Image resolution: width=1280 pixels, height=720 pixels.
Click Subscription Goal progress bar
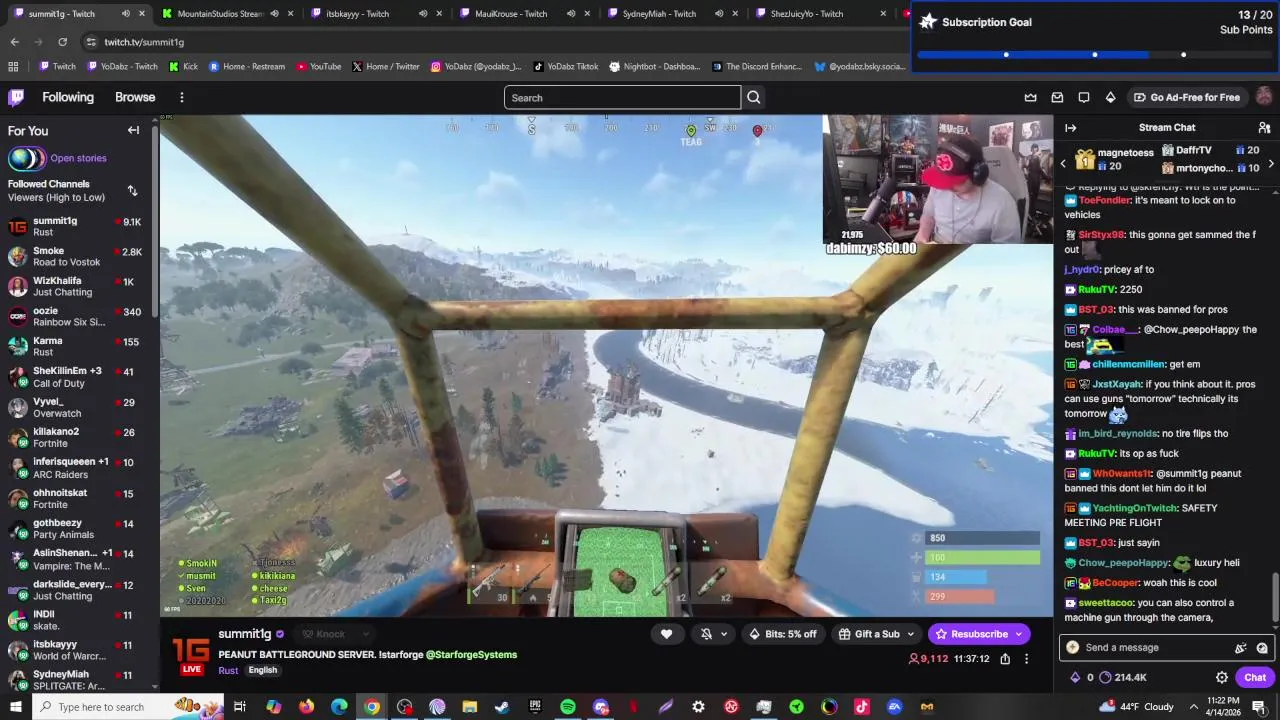[x=1094, y=55]
